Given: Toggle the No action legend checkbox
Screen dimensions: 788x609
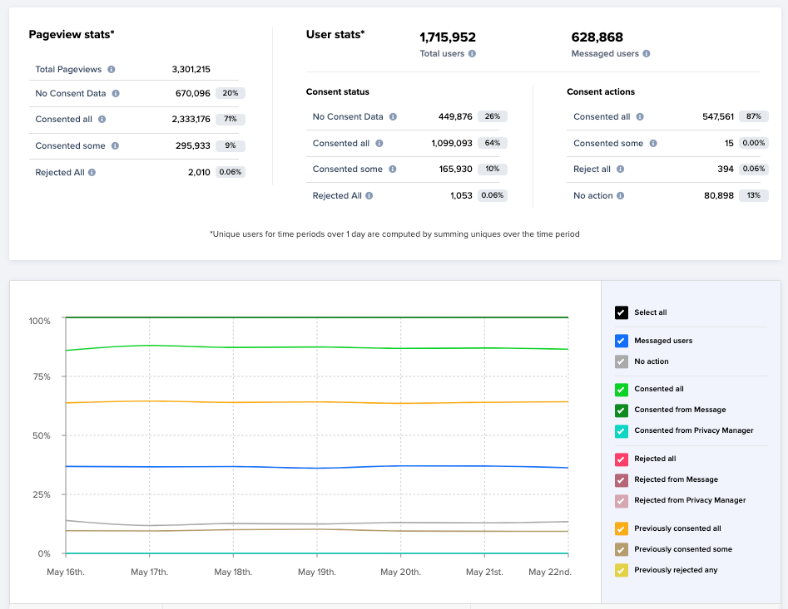Looking at the screenshot, I should coord(621,362).
